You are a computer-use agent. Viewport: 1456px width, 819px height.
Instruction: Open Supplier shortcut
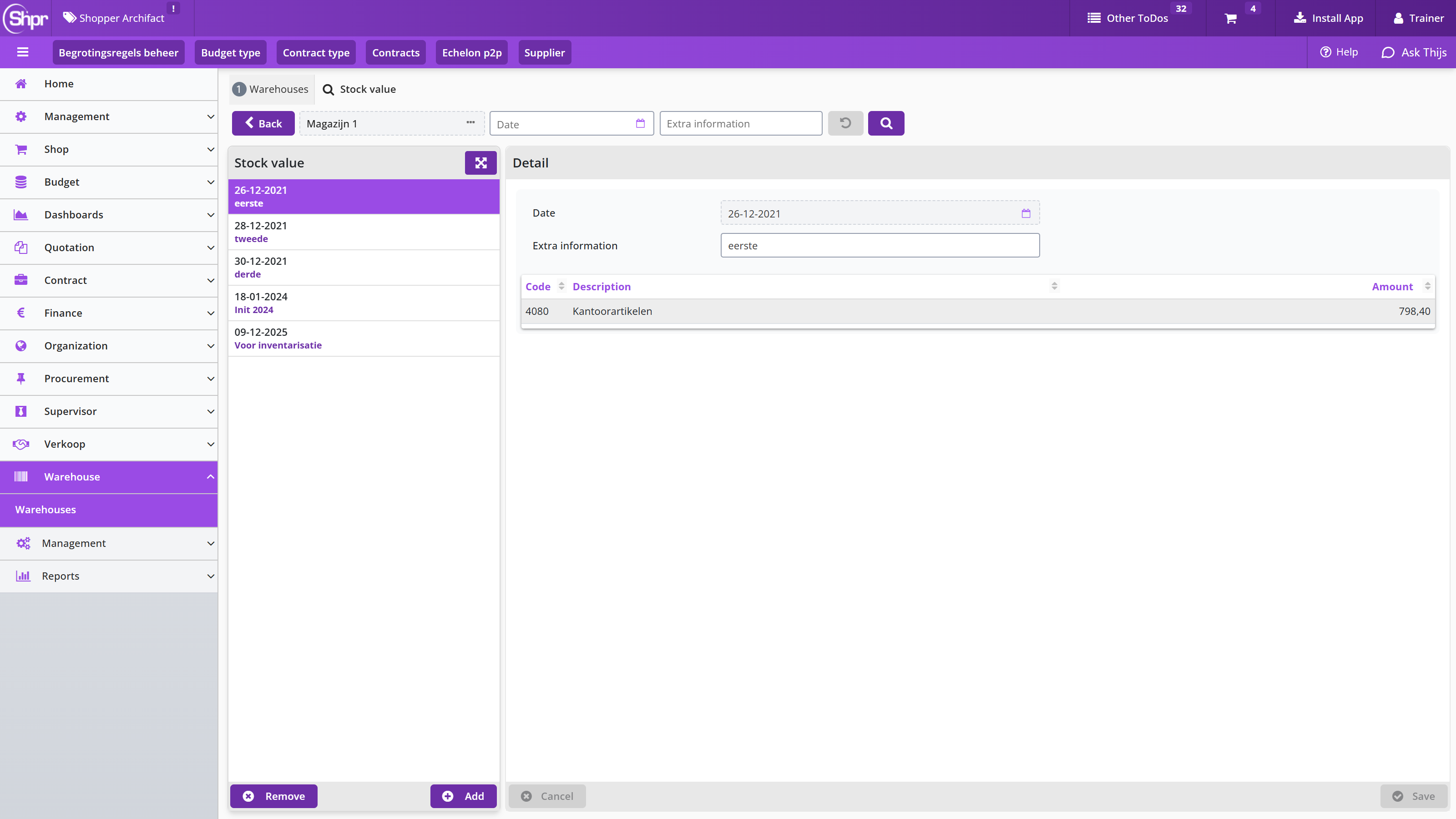point(544,53)
